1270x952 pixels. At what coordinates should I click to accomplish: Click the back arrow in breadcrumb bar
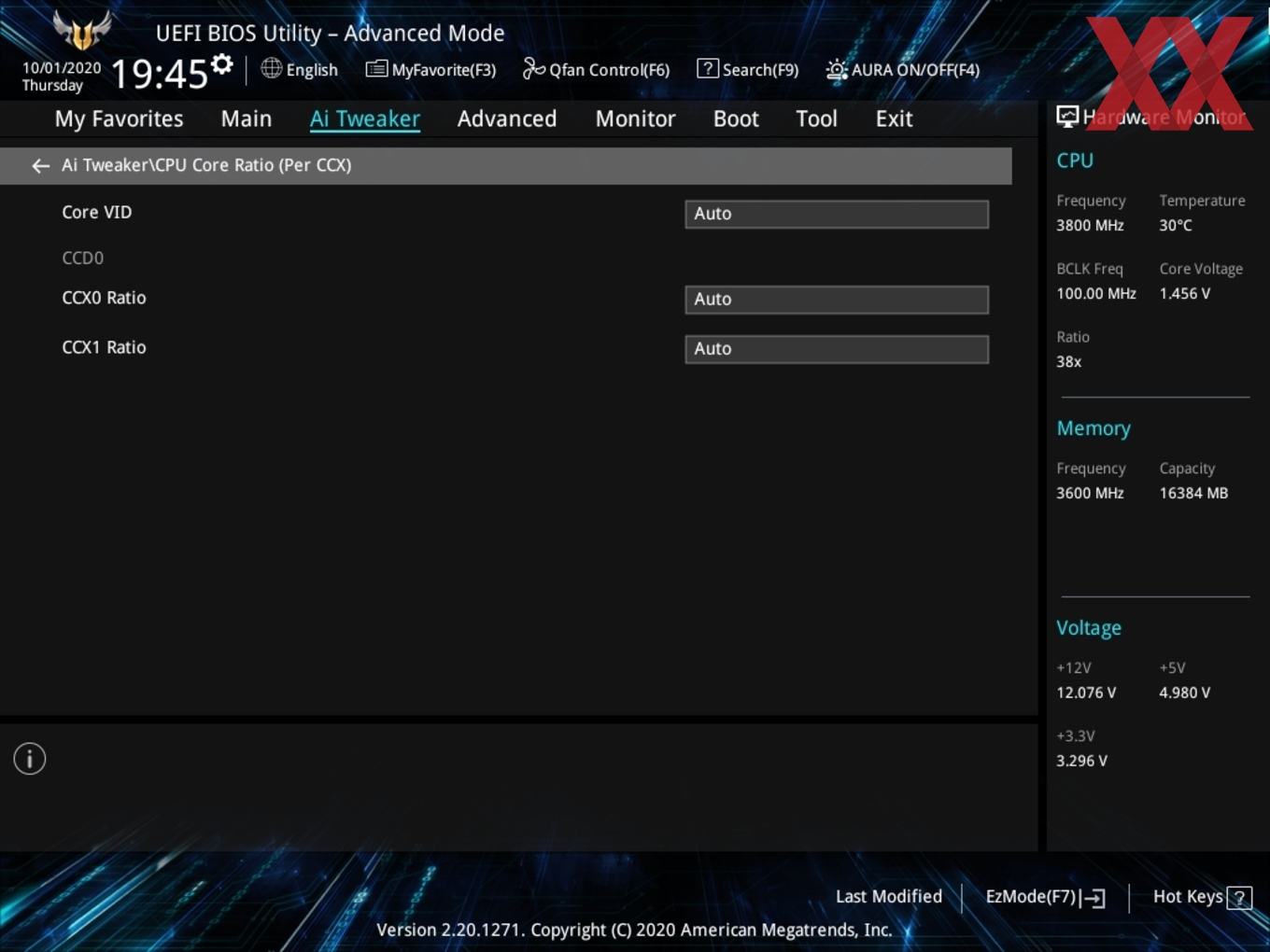point(40,165)
